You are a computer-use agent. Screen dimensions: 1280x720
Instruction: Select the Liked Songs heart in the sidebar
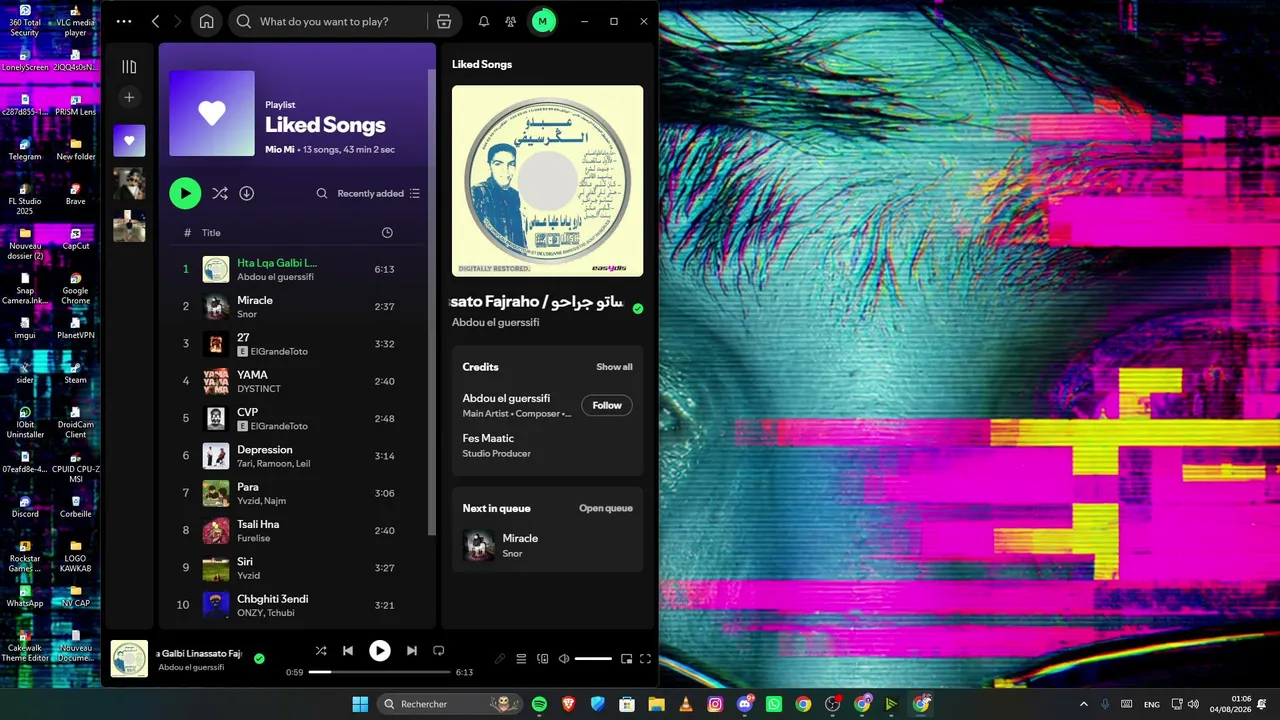(x=129, y=141)
